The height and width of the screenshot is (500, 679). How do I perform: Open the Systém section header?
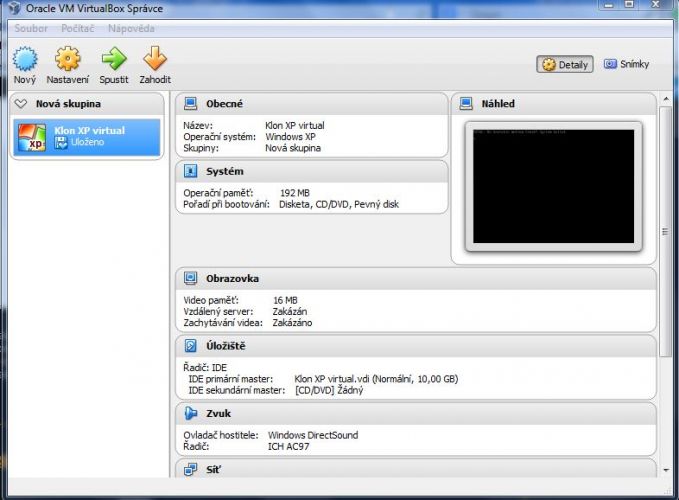[311, 171]
